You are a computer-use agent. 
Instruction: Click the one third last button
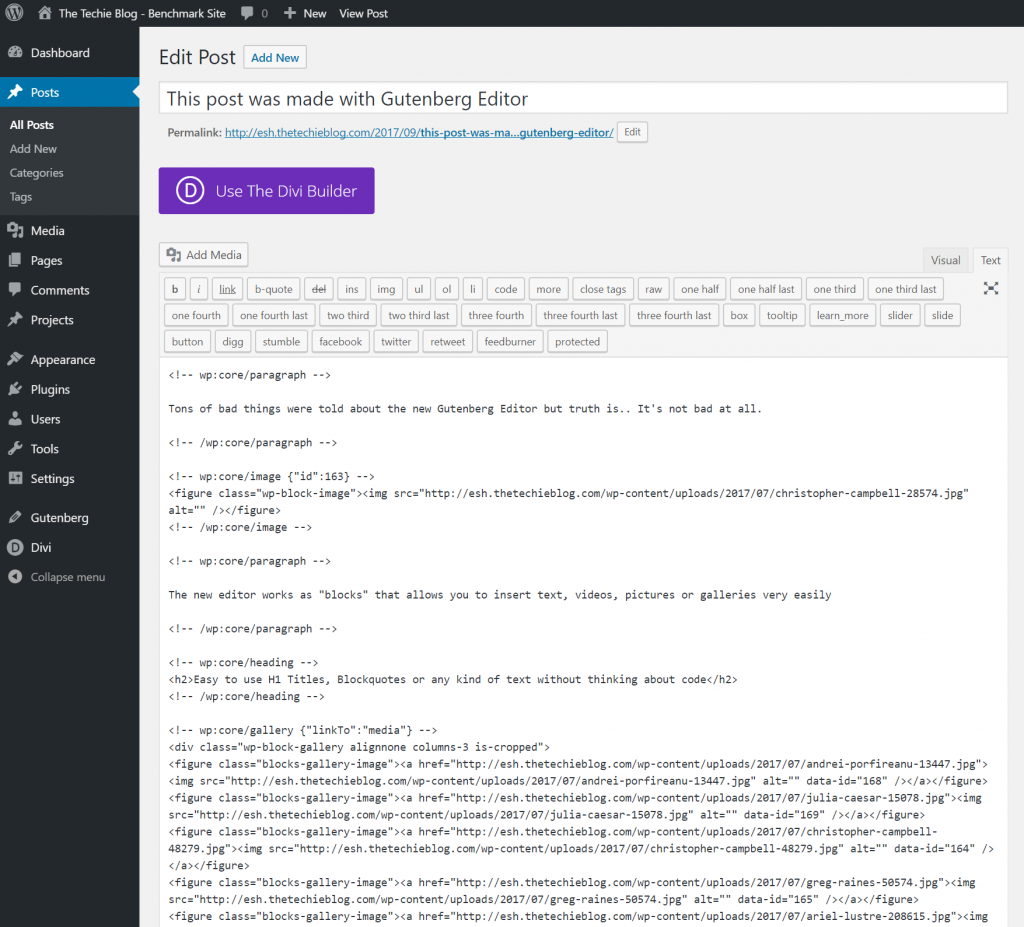(x=905, y=289)
